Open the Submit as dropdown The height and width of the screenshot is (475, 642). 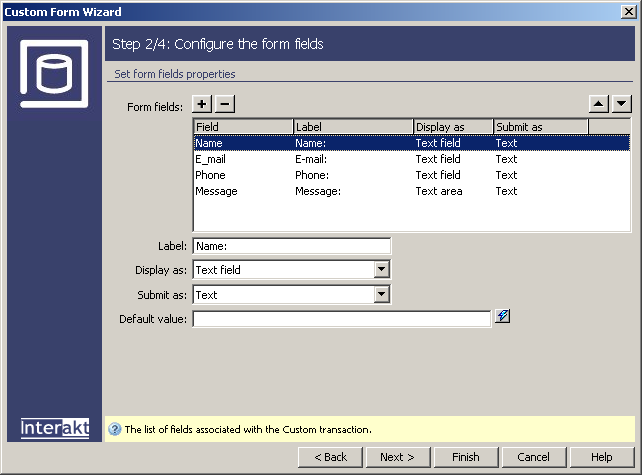point(381,295)
